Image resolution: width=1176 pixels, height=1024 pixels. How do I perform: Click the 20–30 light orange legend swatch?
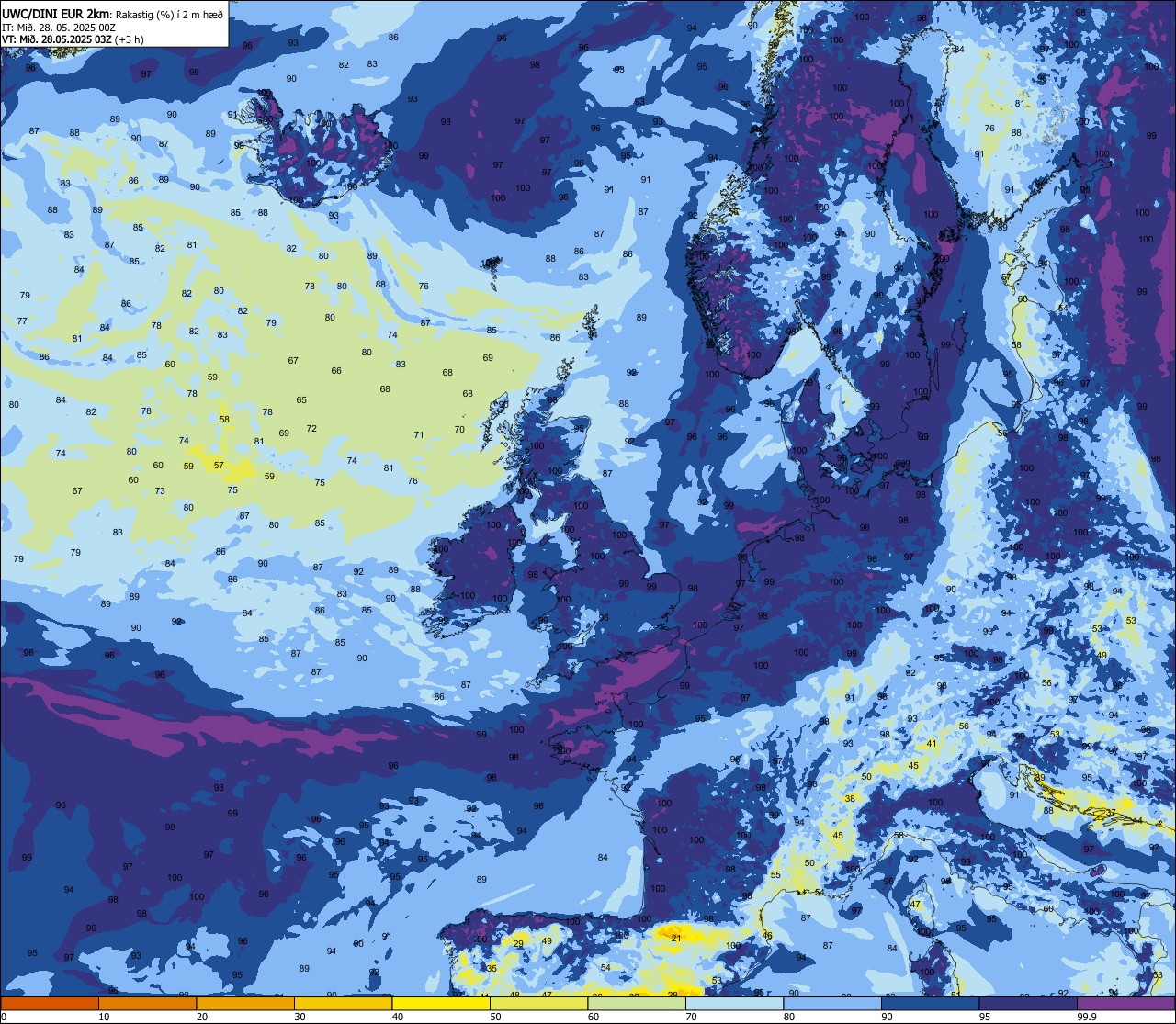[245, 1003]
